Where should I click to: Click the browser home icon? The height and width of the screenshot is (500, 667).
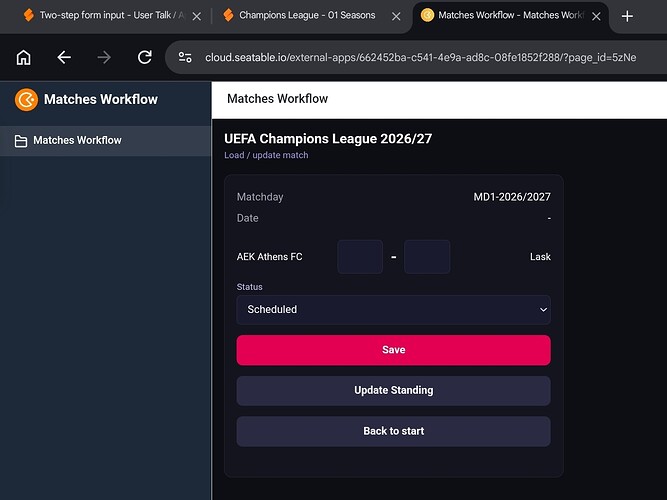point(23,57)
